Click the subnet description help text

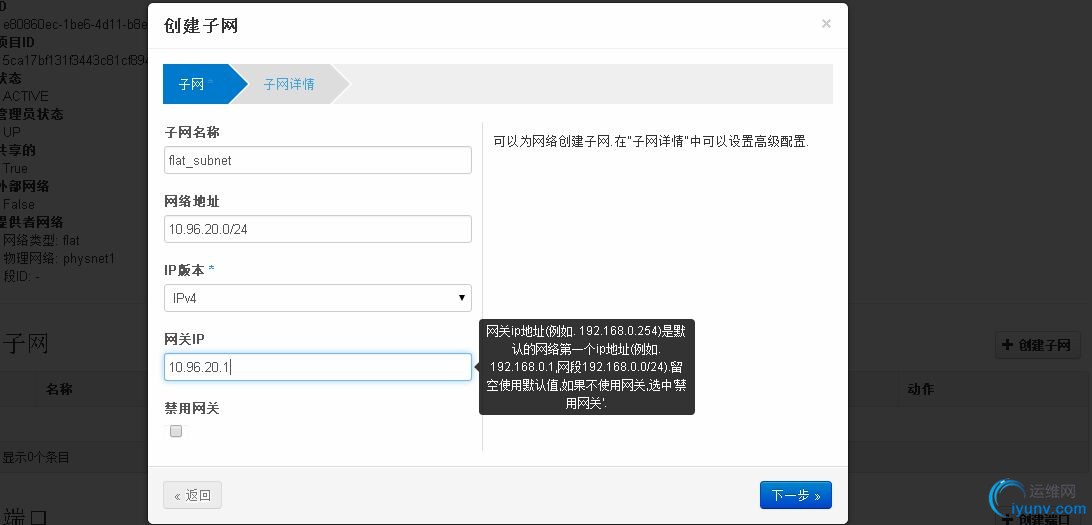tap(651, 141)
